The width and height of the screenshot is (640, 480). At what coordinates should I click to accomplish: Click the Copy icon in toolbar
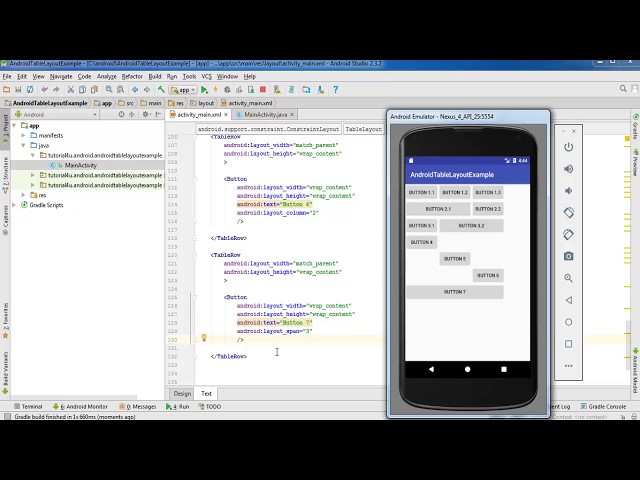coord(82,89)
